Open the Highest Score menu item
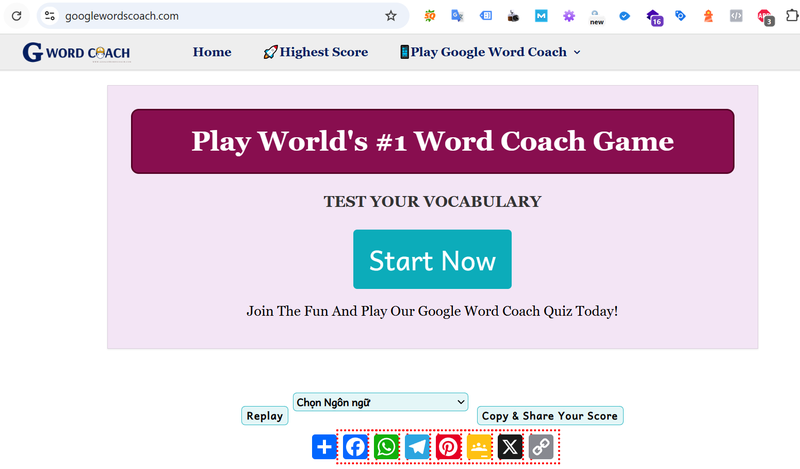 point(316,52)
